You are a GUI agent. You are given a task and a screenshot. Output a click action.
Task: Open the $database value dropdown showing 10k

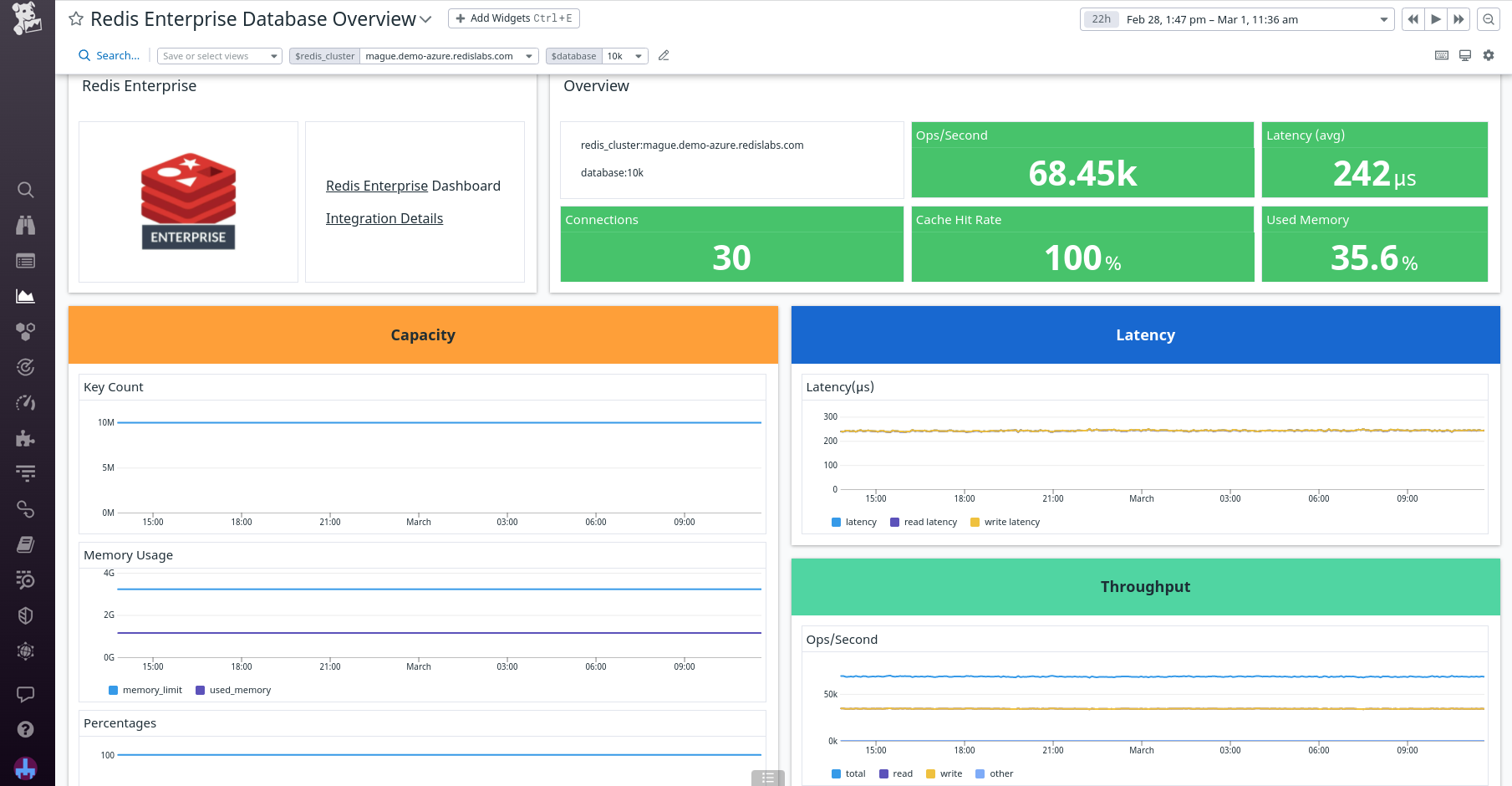pos(624,56)
